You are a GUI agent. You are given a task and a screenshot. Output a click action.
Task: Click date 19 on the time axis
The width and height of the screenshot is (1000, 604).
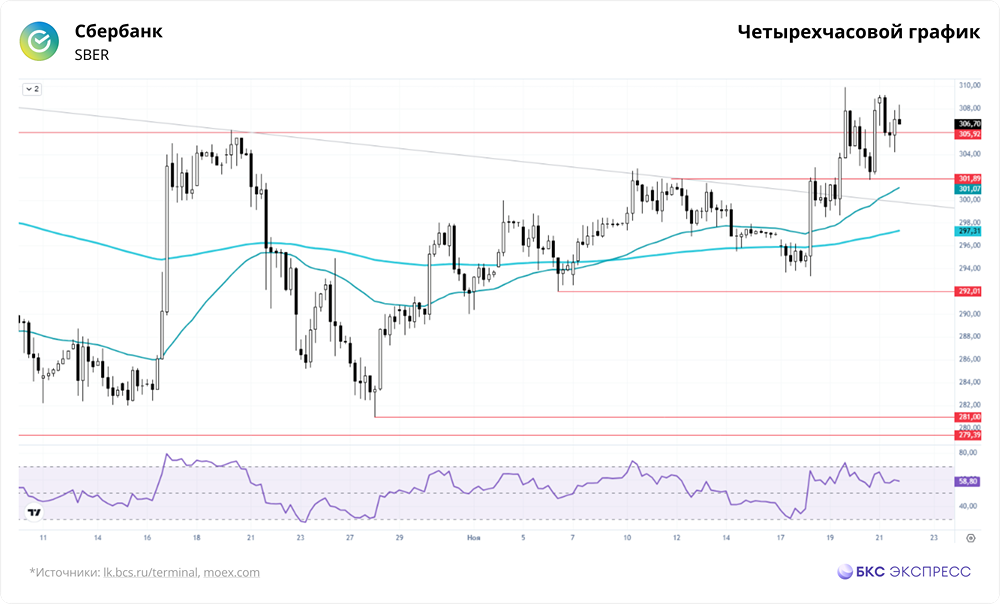tap(830, 538)
